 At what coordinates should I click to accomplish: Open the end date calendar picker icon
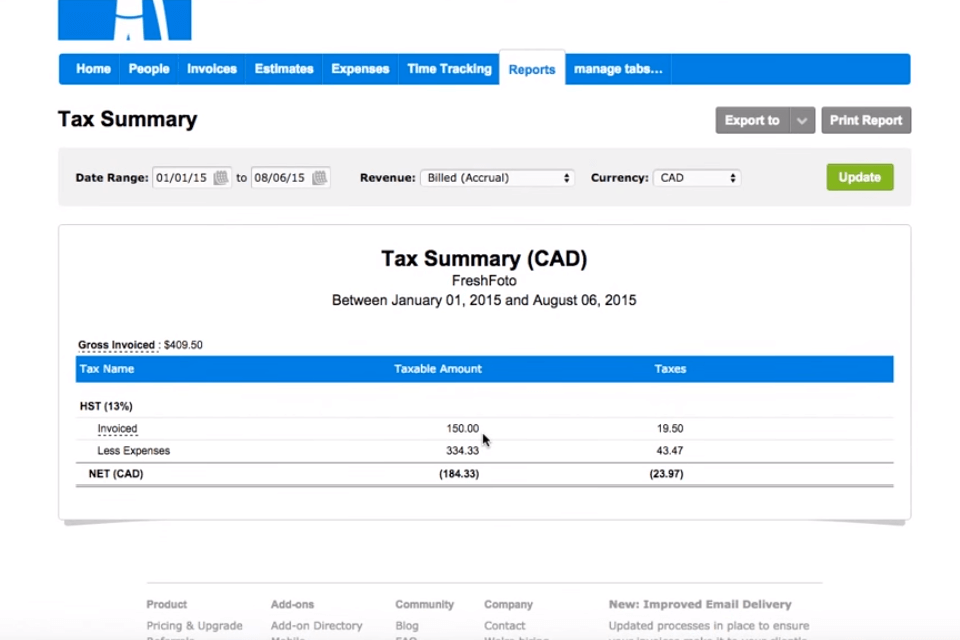tap(320, 178)
